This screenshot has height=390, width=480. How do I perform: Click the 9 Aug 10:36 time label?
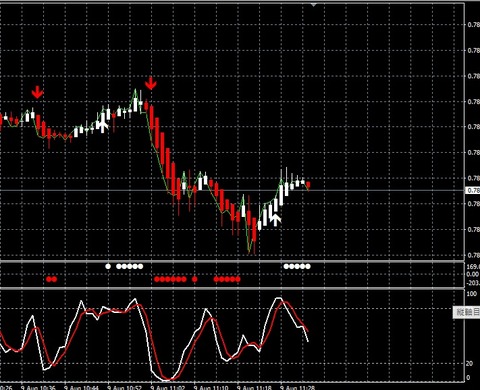point(38,388)
